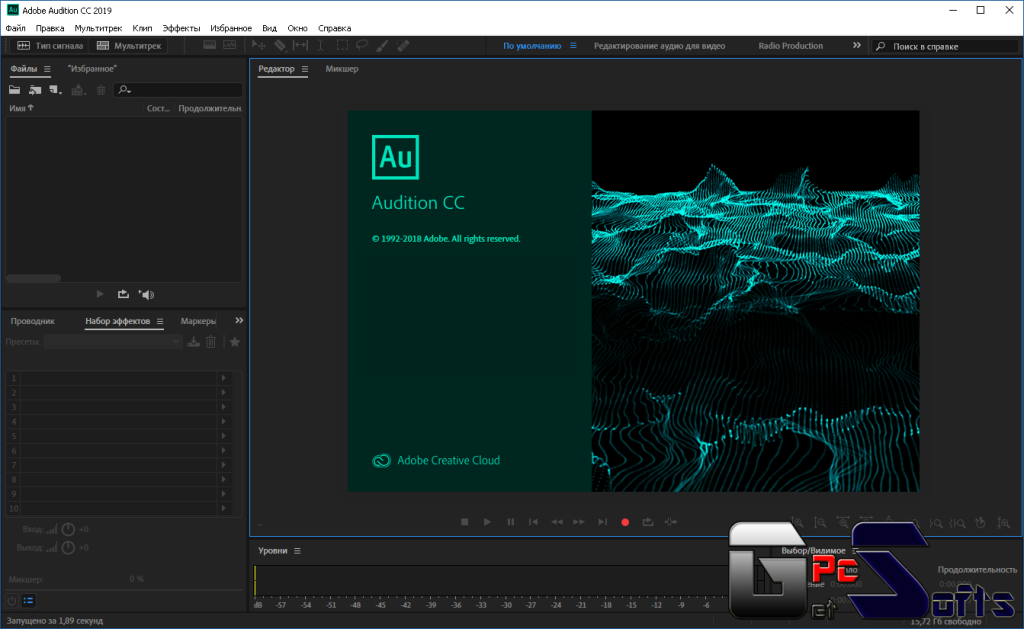Open the Окно menu

click(x=297, y=28)
